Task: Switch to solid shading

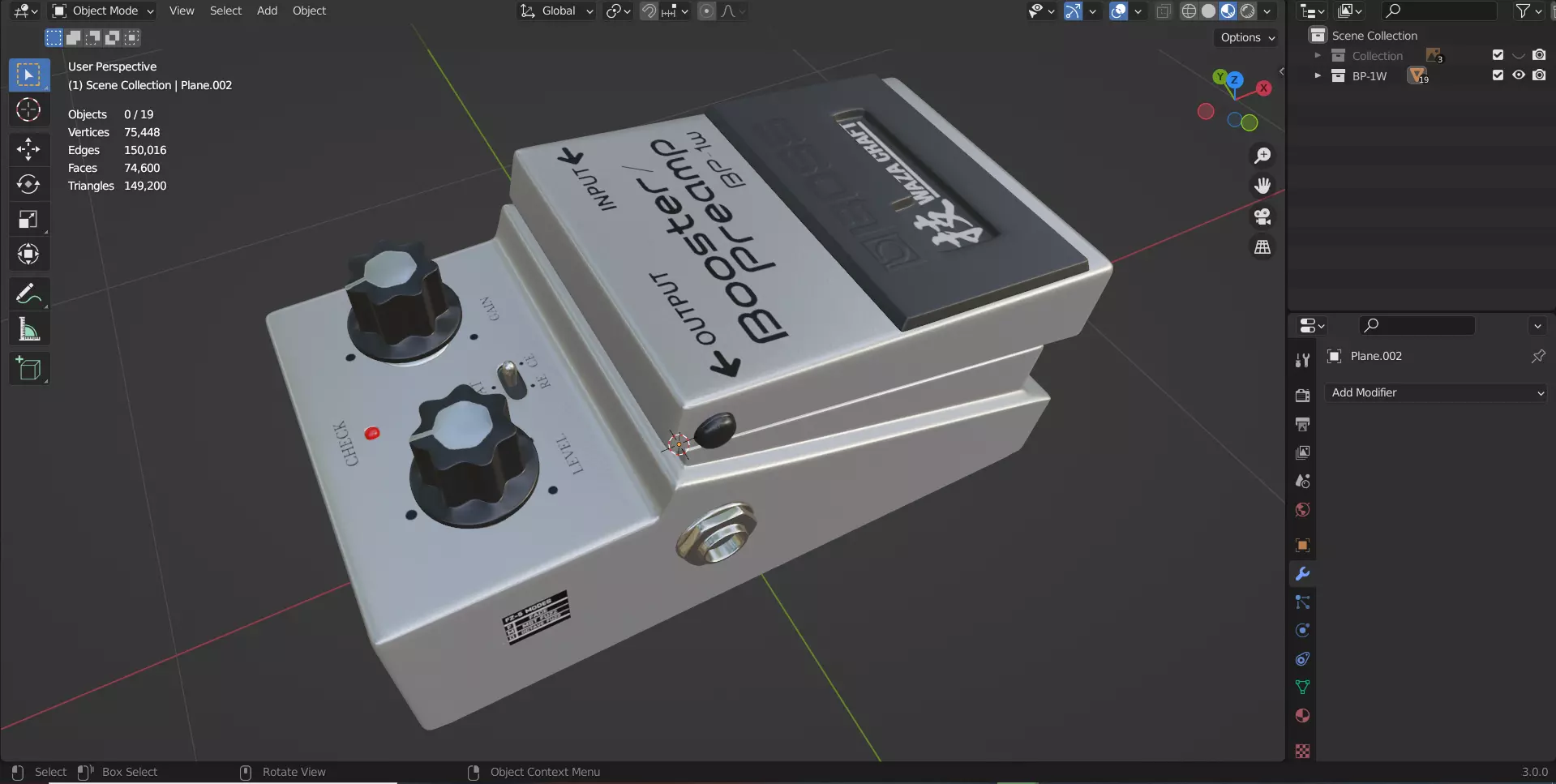Action: tap(1208, 11)
